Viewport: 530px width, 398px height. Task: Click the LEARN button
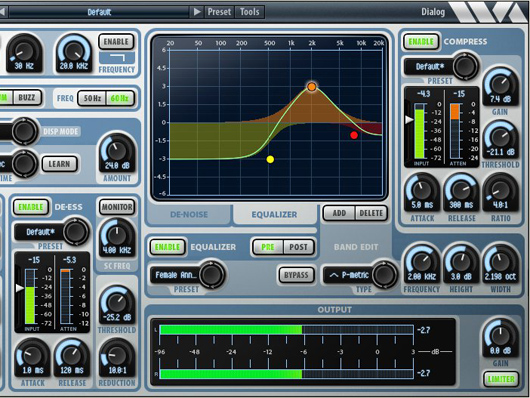[59, 164]
